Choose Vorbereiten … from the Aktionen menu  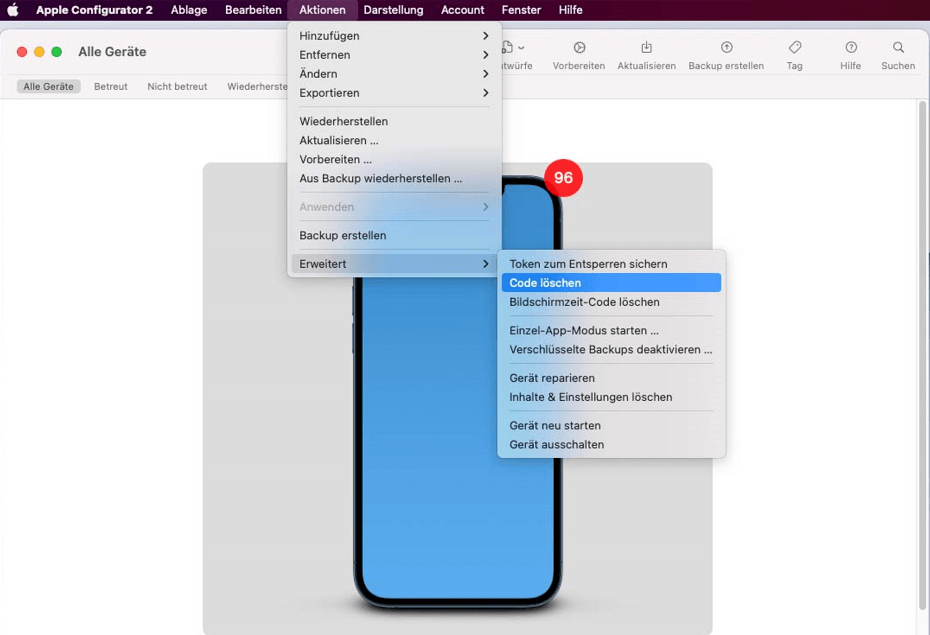pyautogui.click(x=394, y=159)
